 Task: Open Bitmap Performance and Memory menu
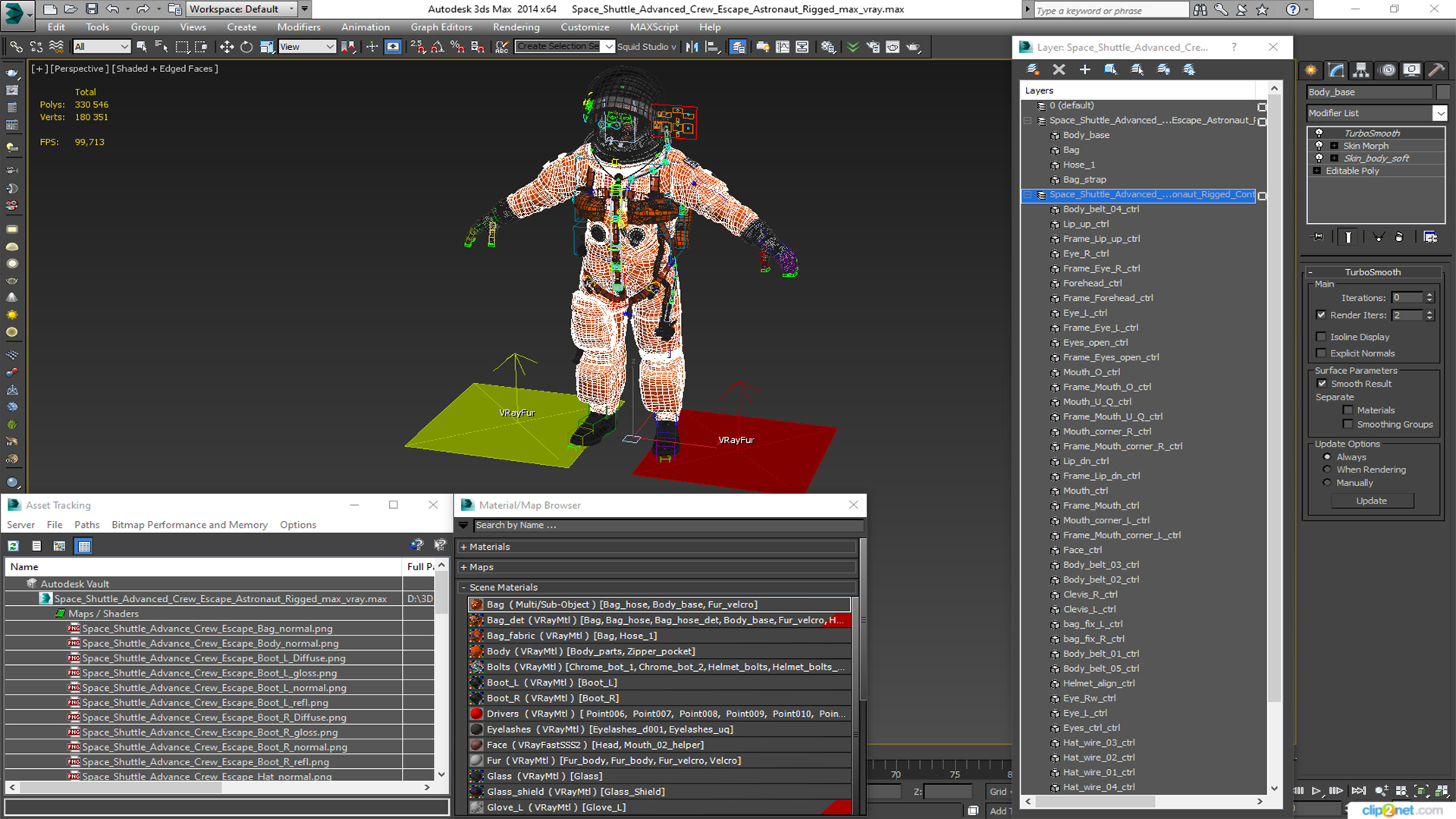(189, 525)
